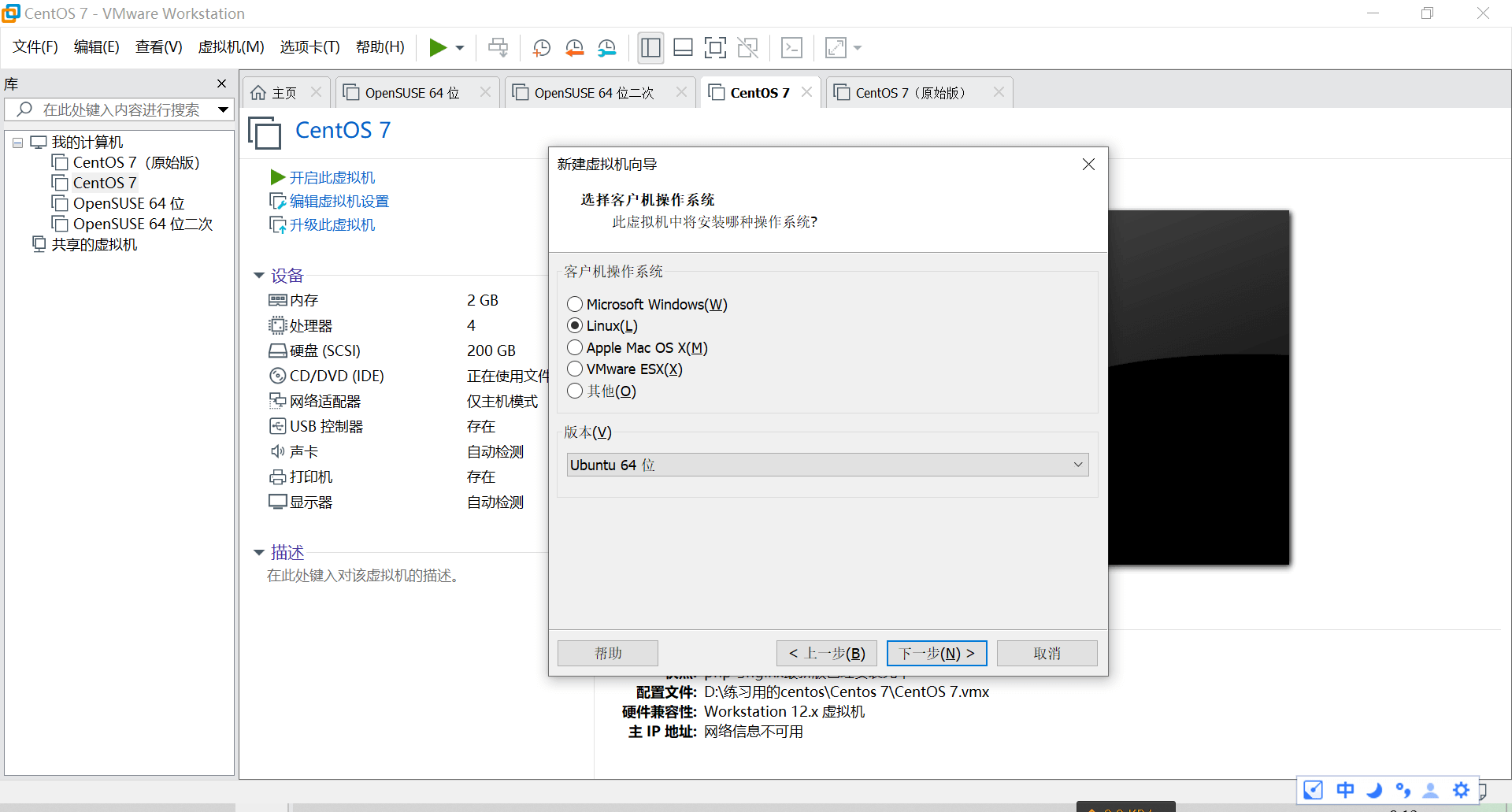Collapse the 设备 devices section
This screenshot has height=812, width=1512.
coord(260,275)
